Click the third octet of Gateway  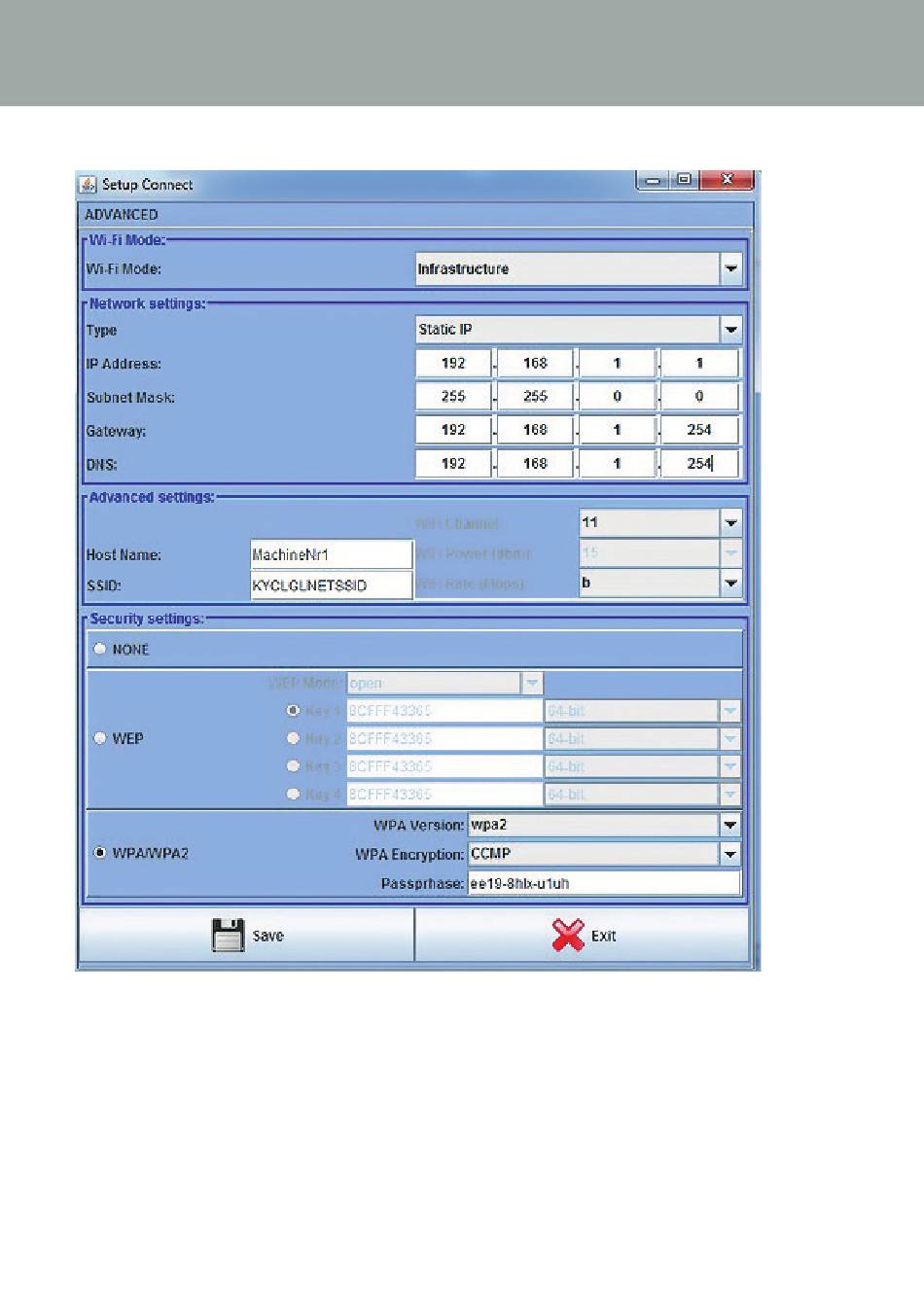pyautogui.click(x=617, y=430)
